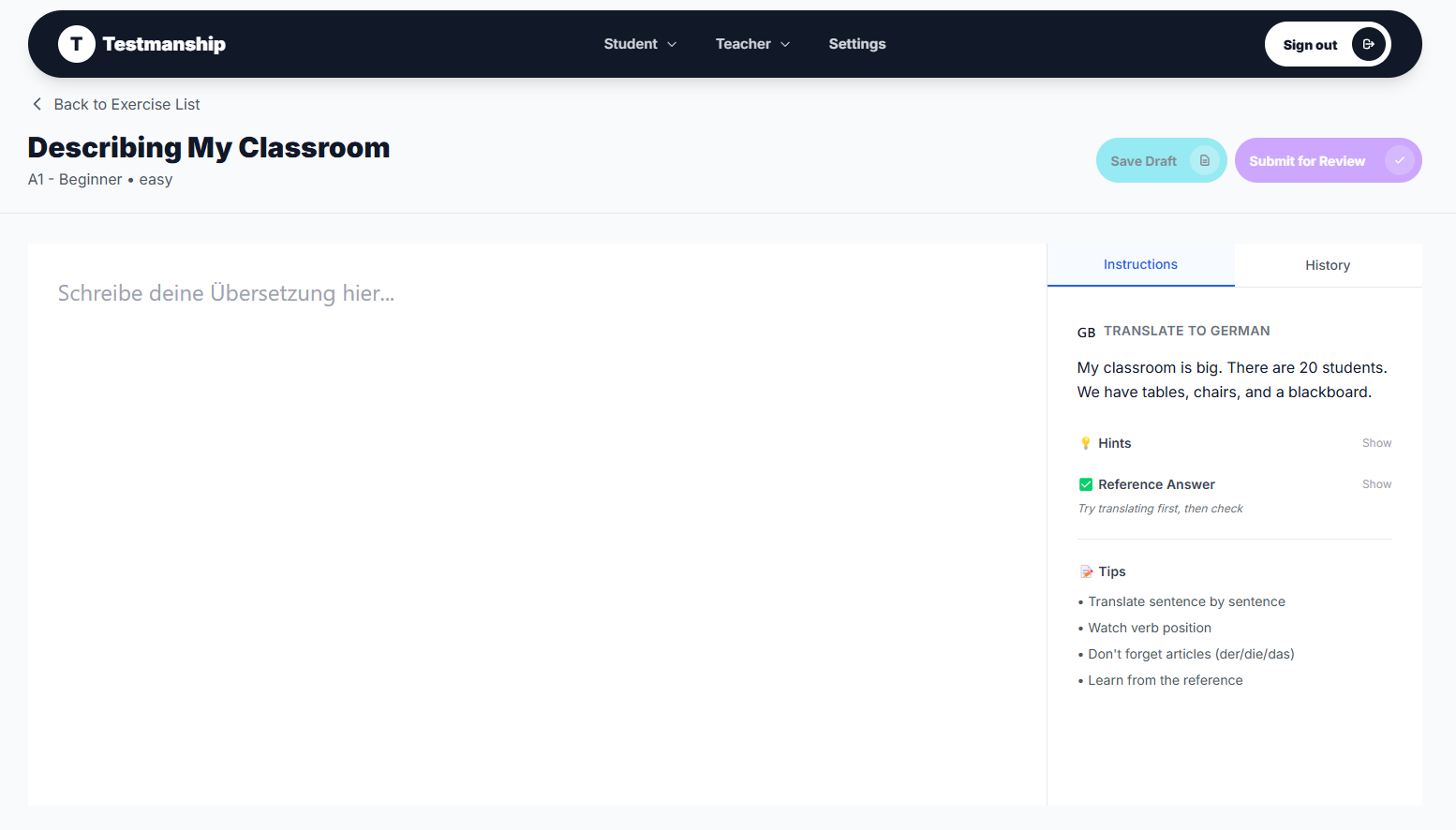Switch to the History tab
The width and height of the screenshot is (1456, 830).
pos(1327,265)
